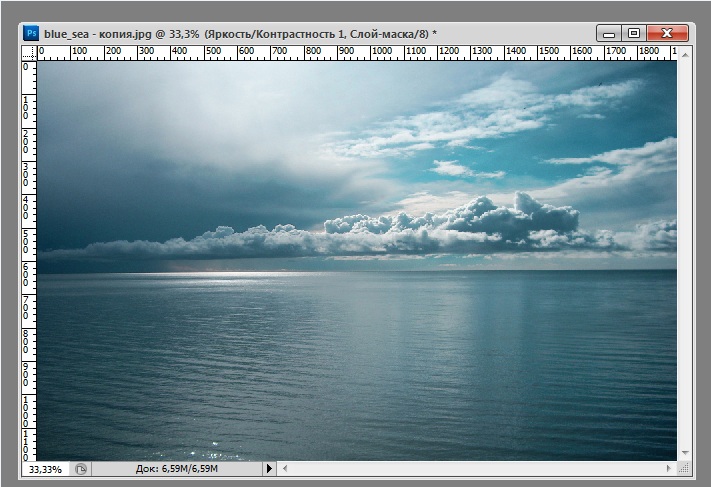This screenshot has height=487, width=711.
Task: Click the 500 mark on horizontal ruler
Action: click(x=213, y=51)
